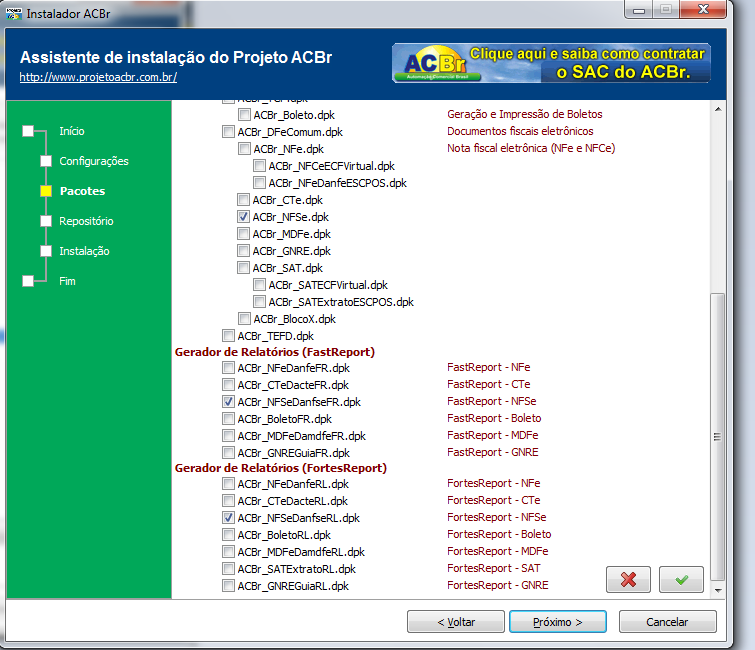Click the 'FastReport - NFSe' description
The height and width of the screenshot is (650, 755).
point(492,401)
